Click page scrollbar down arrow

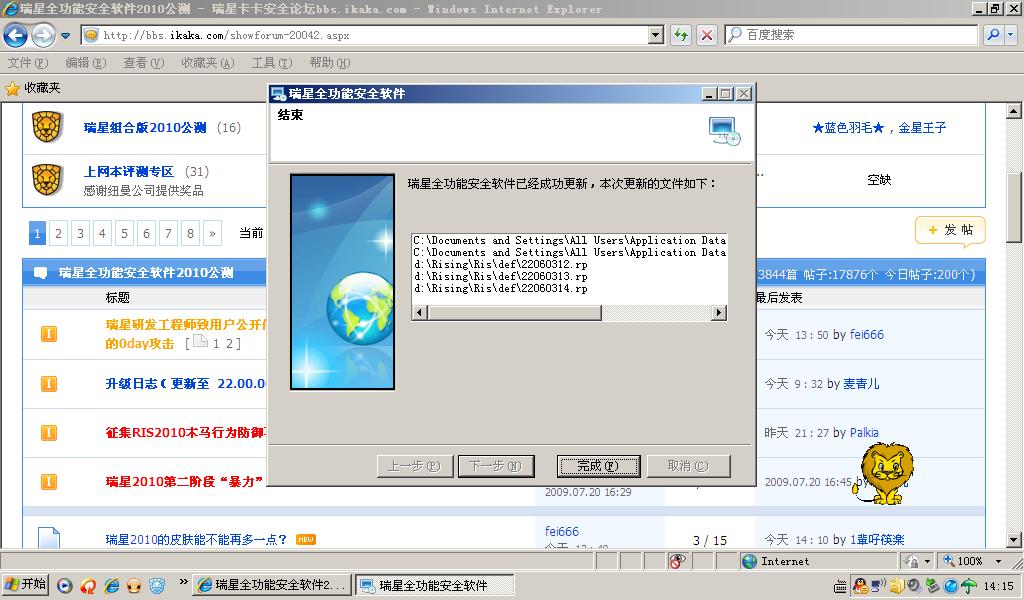pos(1014,540)
